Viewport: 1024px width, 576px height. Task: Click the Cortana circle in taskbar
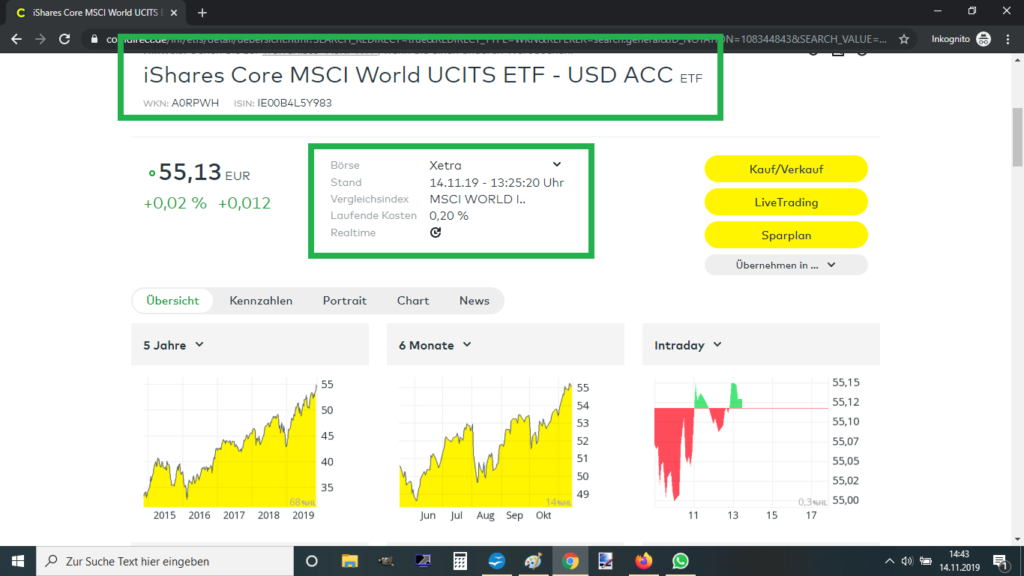coord(312,561)
